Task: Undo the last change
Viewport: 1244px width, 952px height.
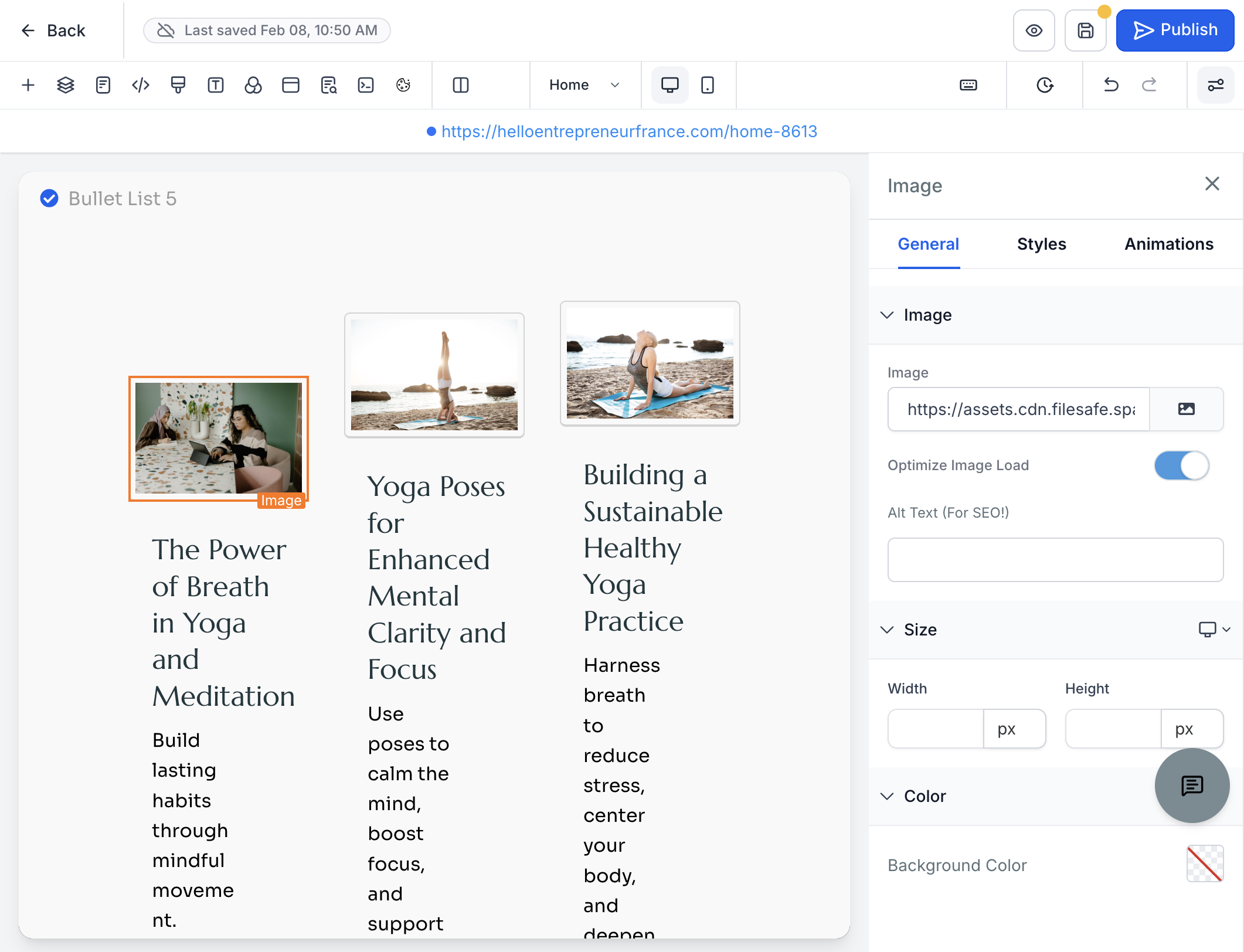Action: [x=1111, y=85]
